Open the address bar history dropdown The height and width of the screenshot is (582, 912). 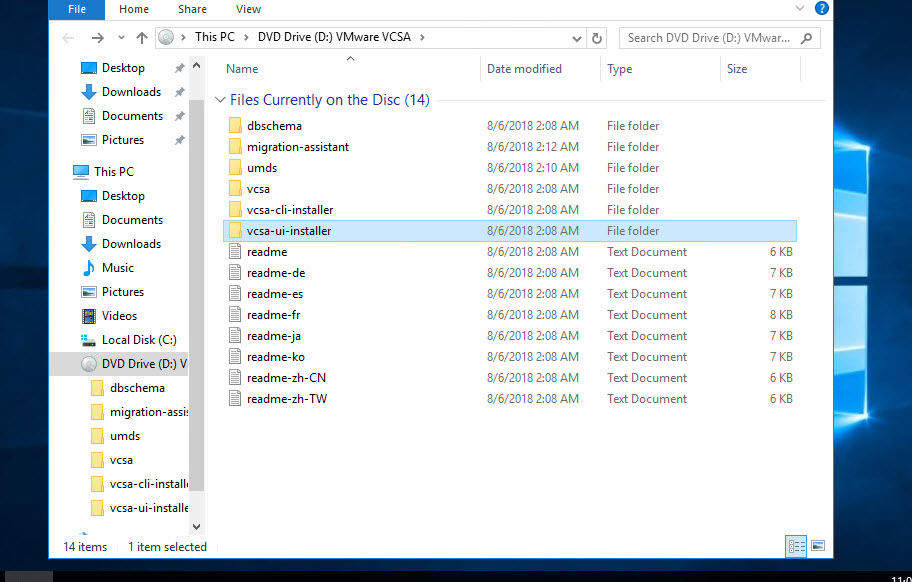pos(577,38)
